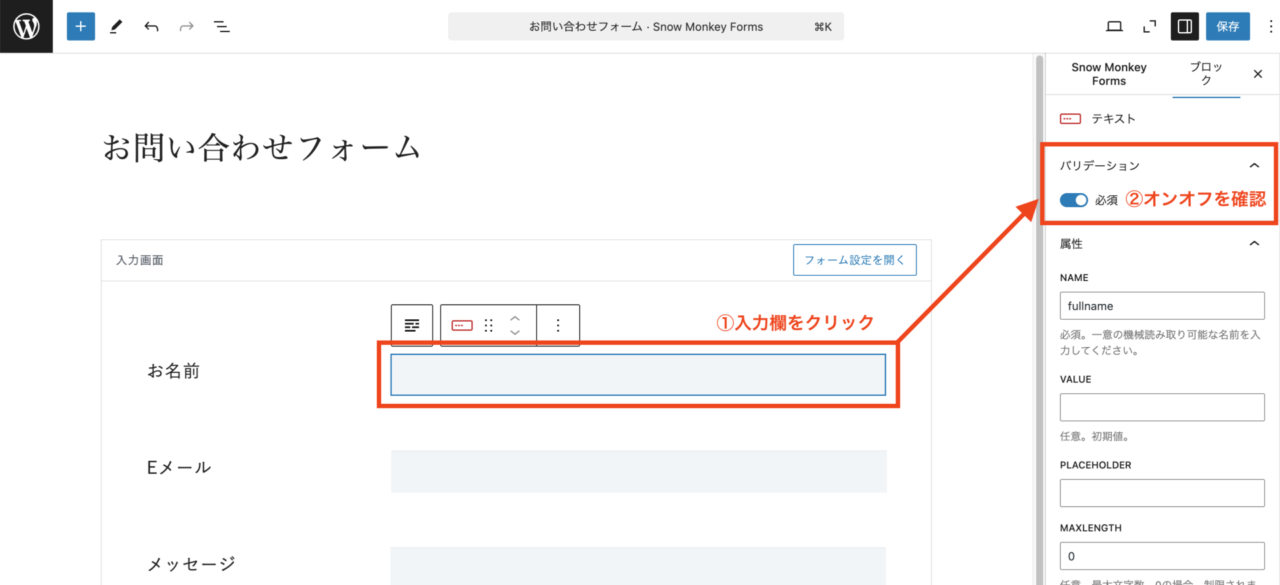
Task: Open block options three-dot menu
Action: [x=558, y=325]
